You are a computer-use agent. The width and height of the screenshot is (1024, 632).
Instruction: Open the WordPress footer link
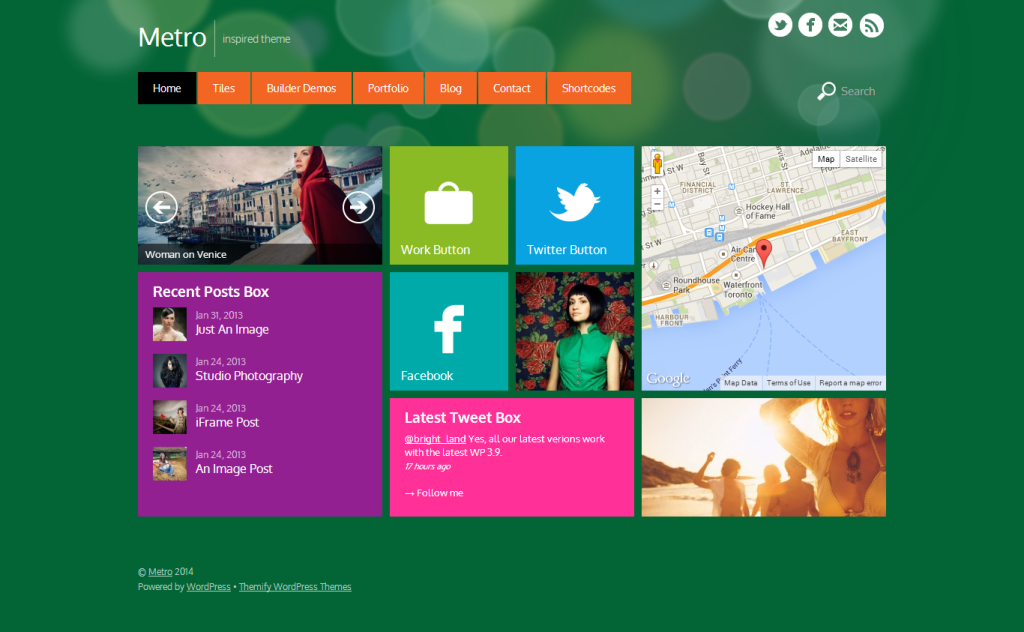[208, 587]
